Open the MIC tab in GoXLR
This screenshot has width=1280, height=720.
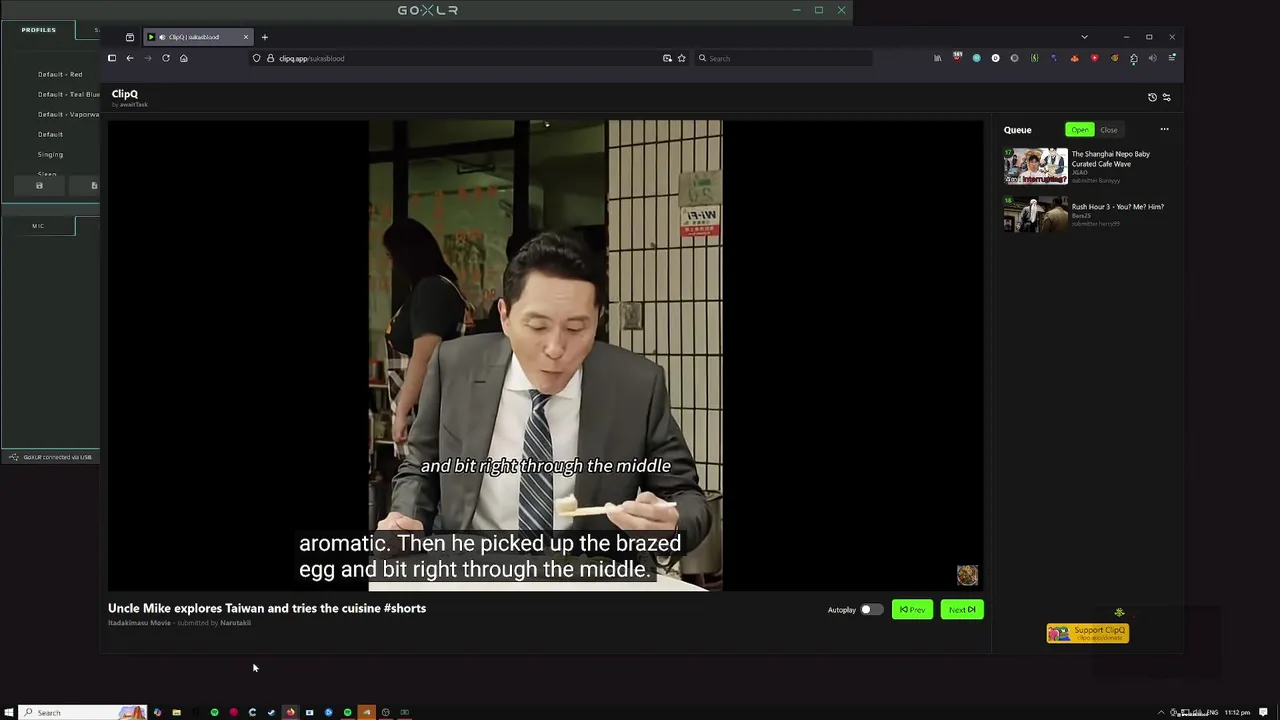(38, 226)
